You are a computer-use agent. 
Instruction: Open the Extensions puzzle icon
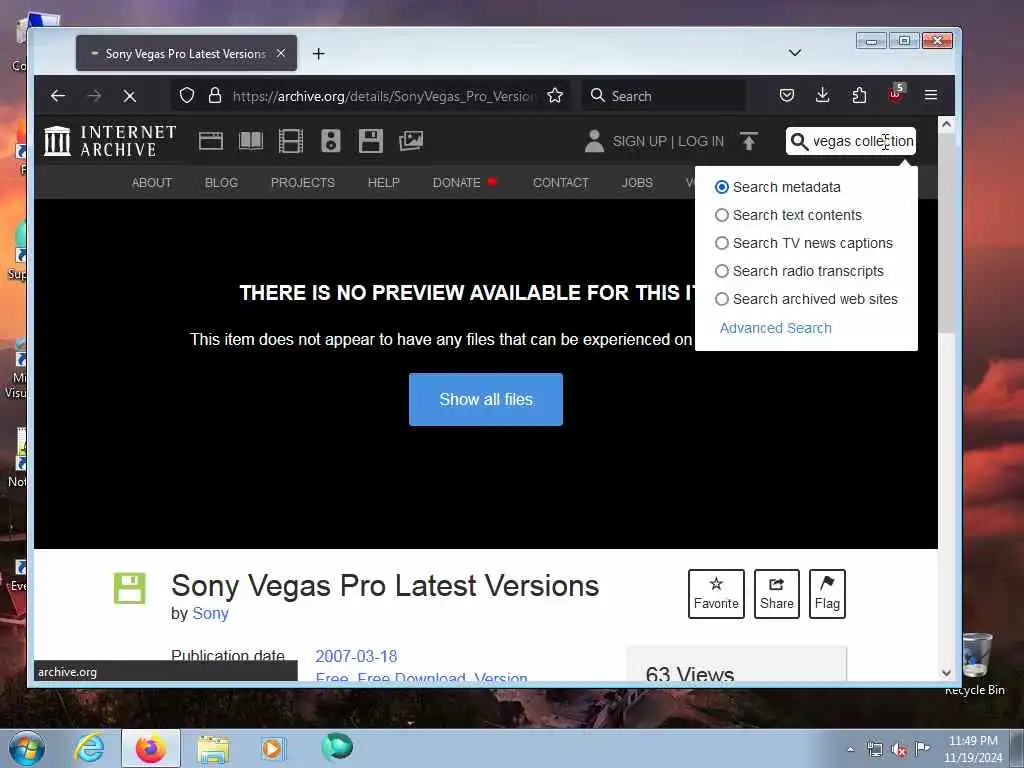(859, 96)
